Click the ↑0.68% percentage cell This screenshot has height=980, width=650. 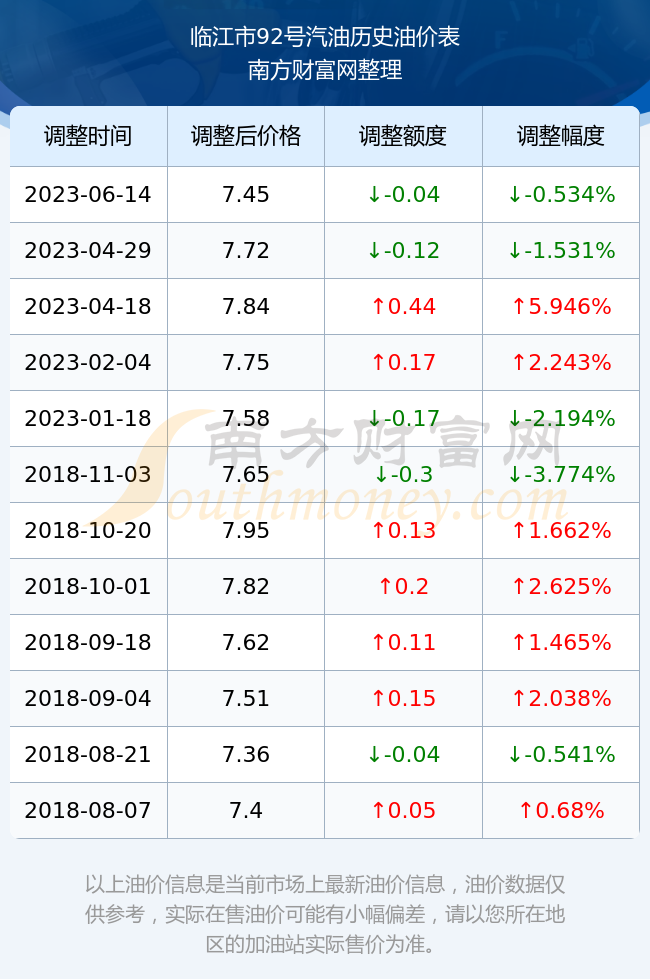pyautogui.click(x=561, y=810)
